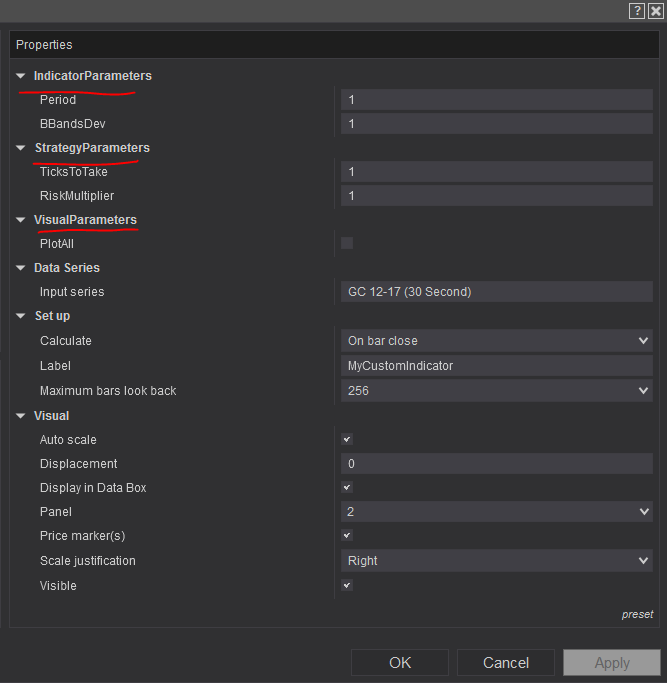Collapse the Set up section
This screenshot has width=667, height=683.
click(21, 316)
